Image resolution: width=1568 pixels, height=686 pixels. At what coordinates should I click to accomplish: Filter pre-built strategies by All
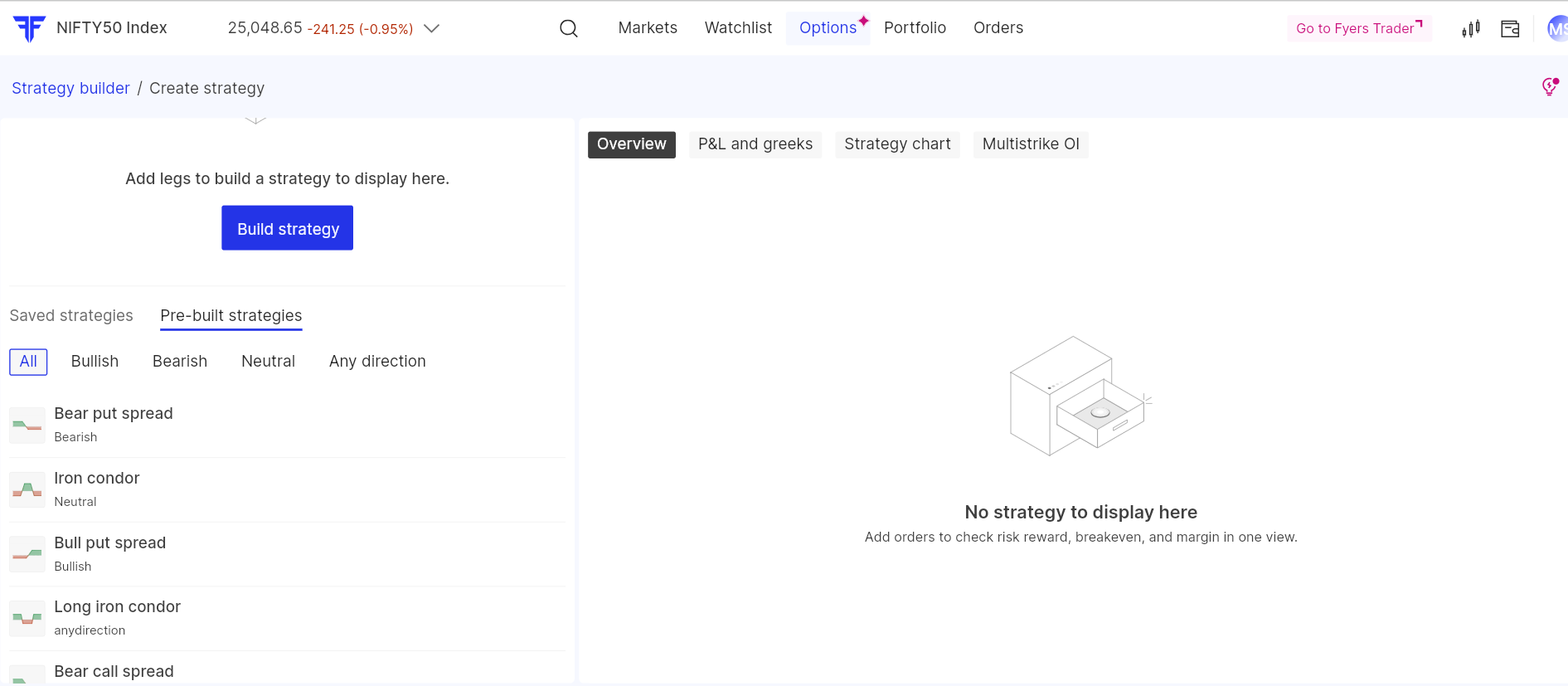point(28,362)
